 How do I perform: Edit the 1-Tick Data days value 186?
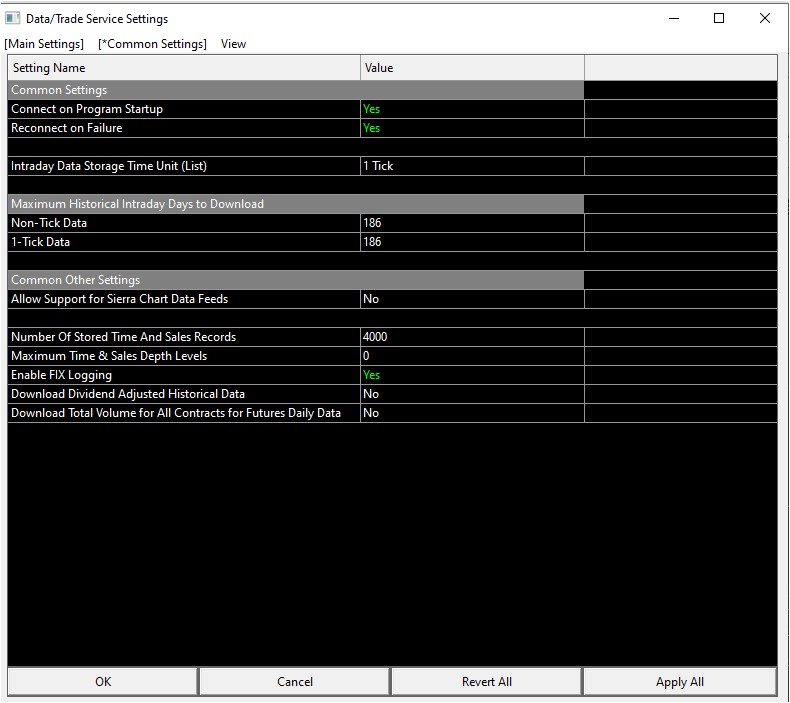(x=472, y=242)
